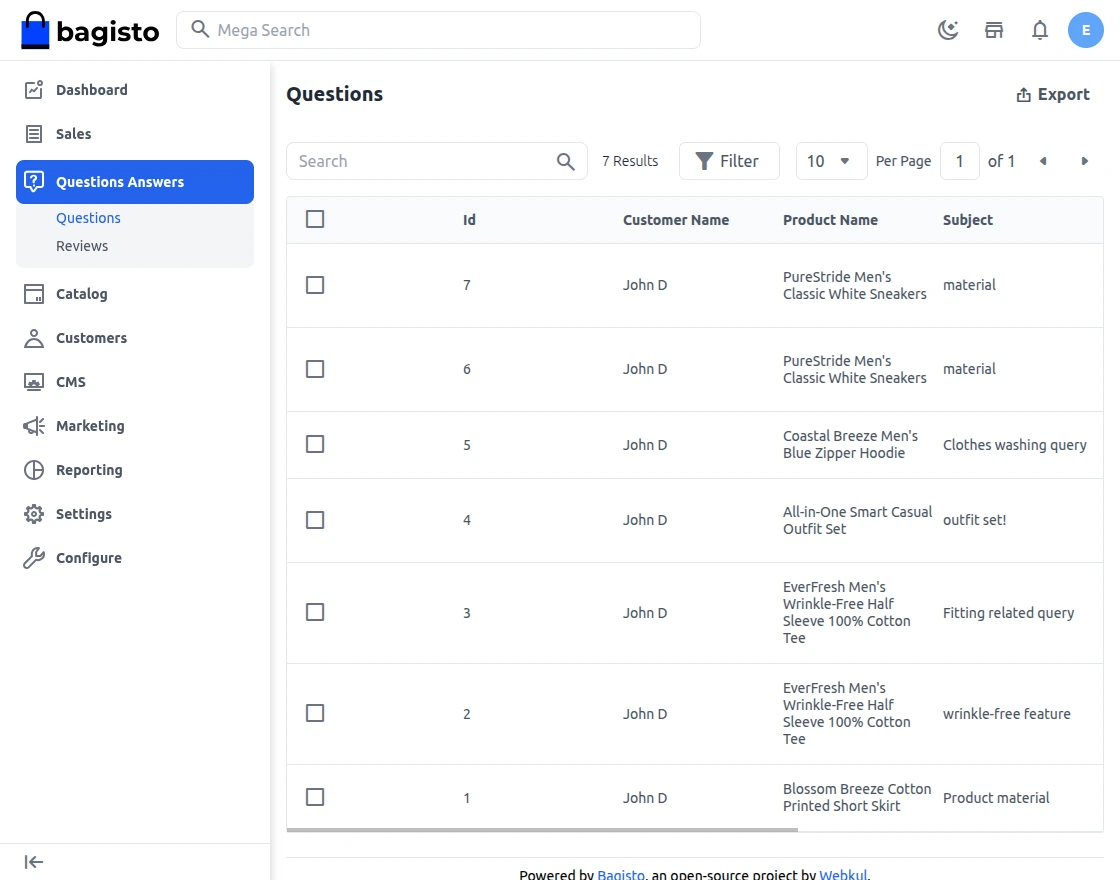The image size is (1120, 880).
Task: Go to next page arrow
Action: [x=1084, y=161]
